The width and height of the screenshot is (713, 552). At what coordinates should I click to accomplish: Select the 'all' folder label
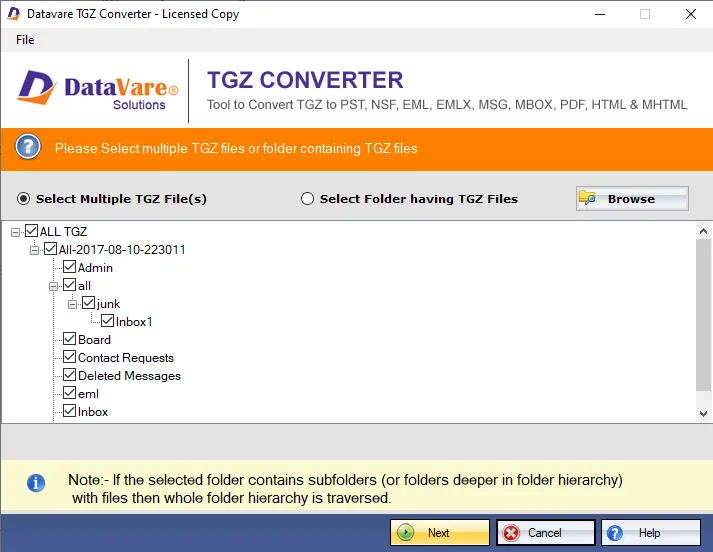point(84,286)
